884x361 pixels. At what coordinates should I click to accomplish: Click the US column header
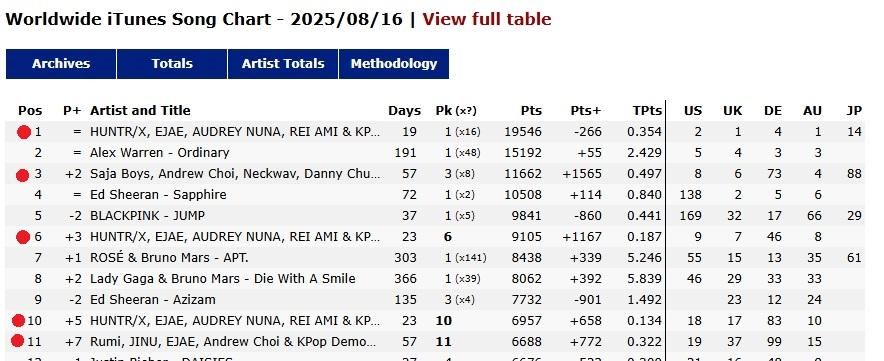[693, 111]
